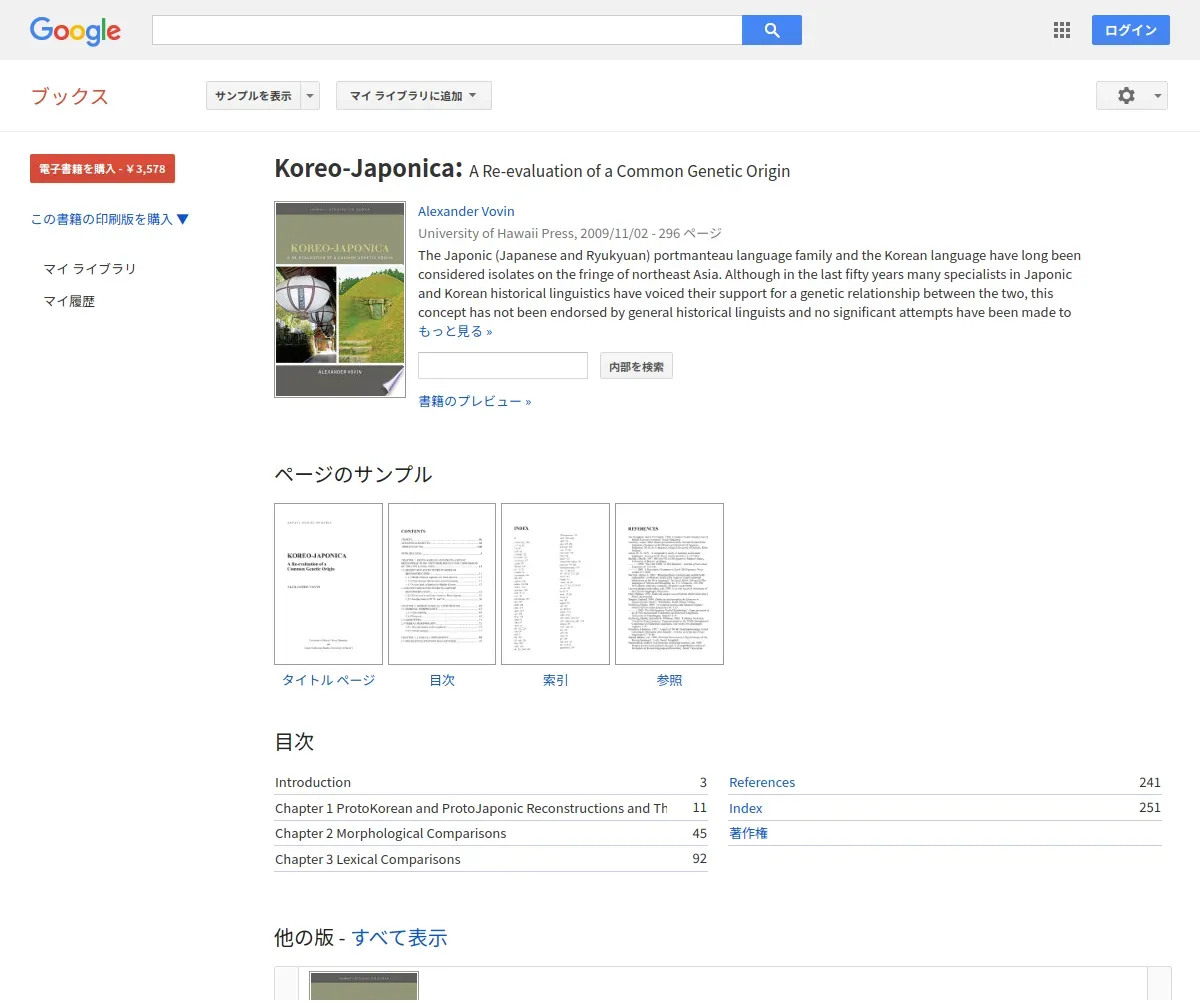Viewport: 1200px width, 1003px height.
Task: Open the References contents link
Action: coord(762,783)
